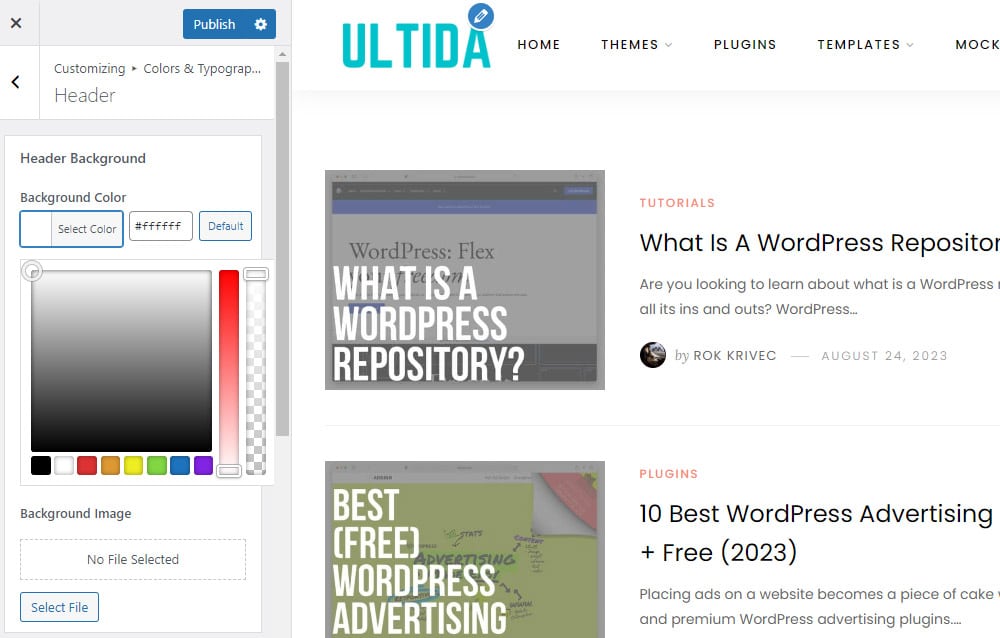
Task: Click the Select File button
Action: 59,607
